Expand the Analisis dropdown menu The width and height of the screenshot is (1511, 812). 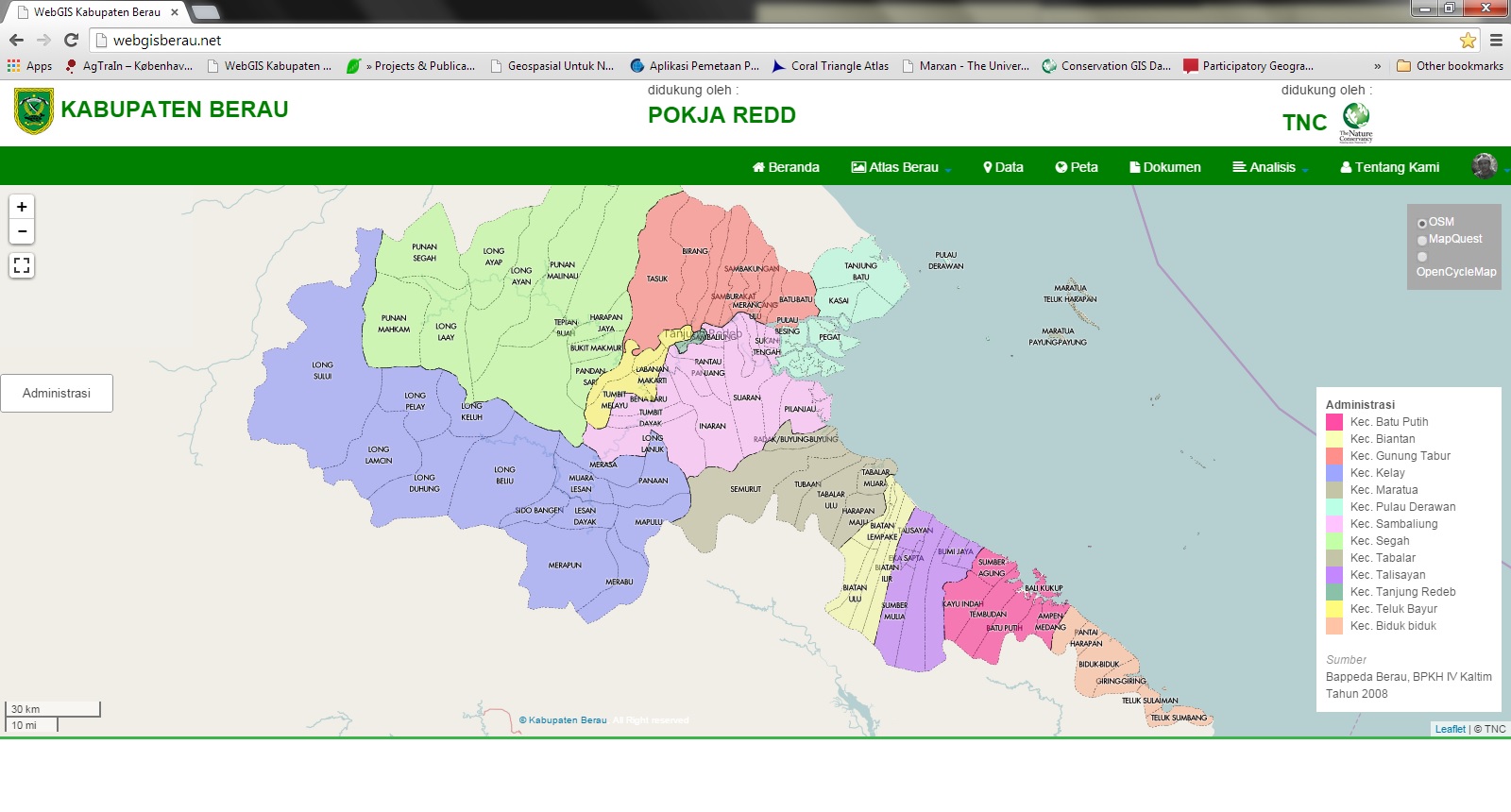coord(1270,167)
